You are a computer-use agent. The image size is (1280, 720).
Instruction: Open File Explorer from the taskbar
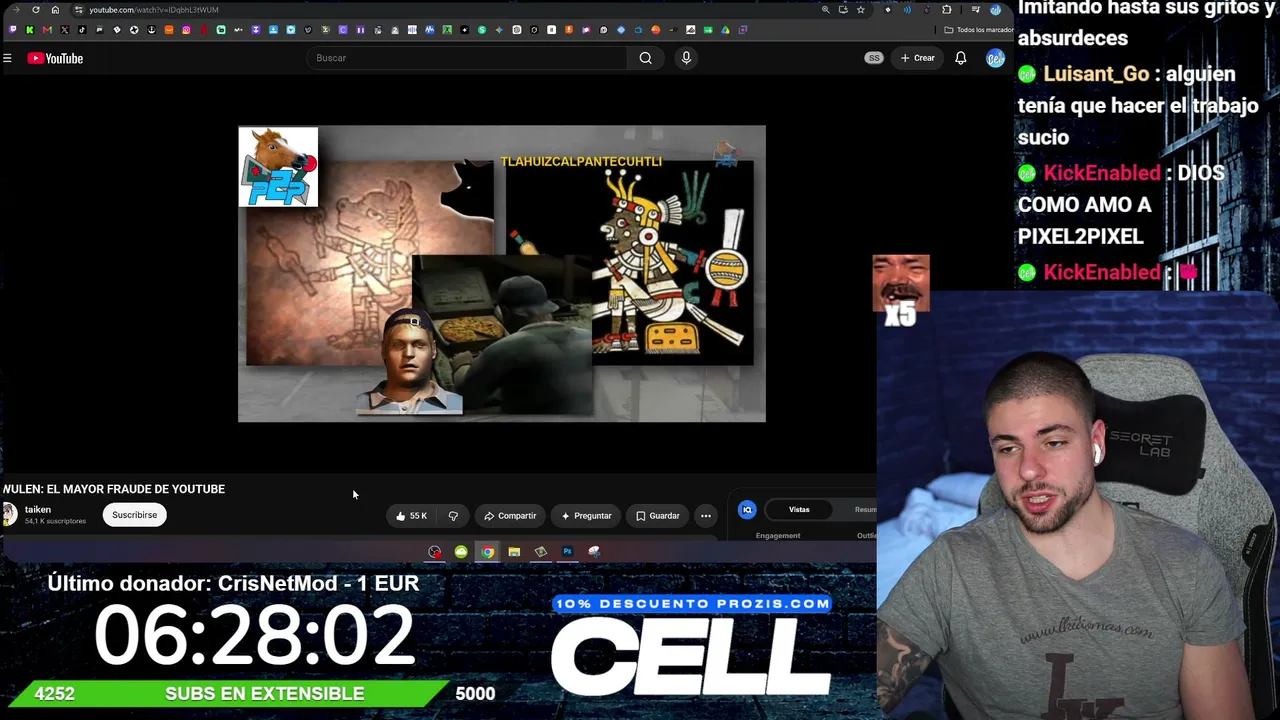(514, 552)
